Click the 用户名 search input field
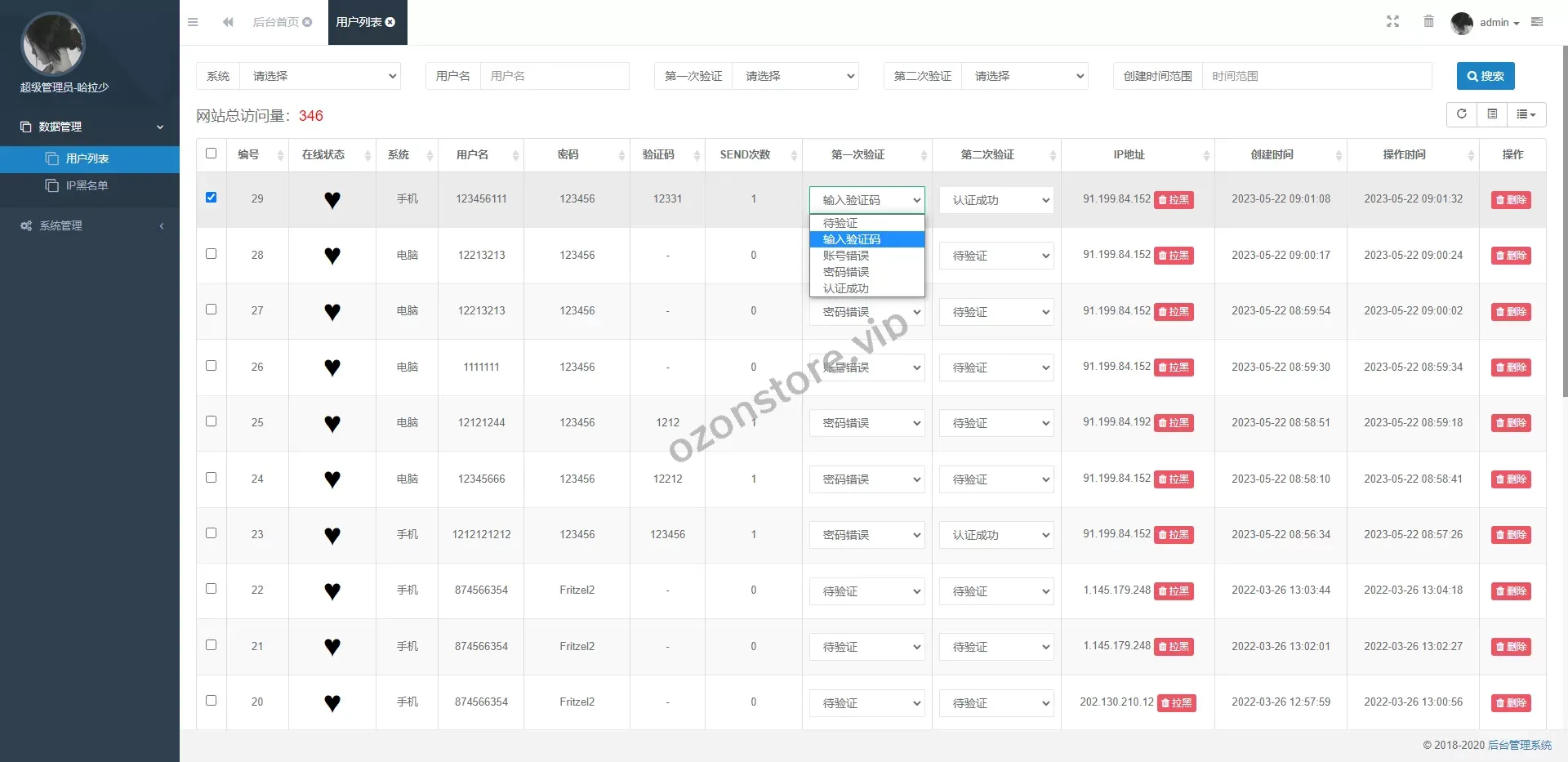 pyautogui.click(x=554, y=76)
